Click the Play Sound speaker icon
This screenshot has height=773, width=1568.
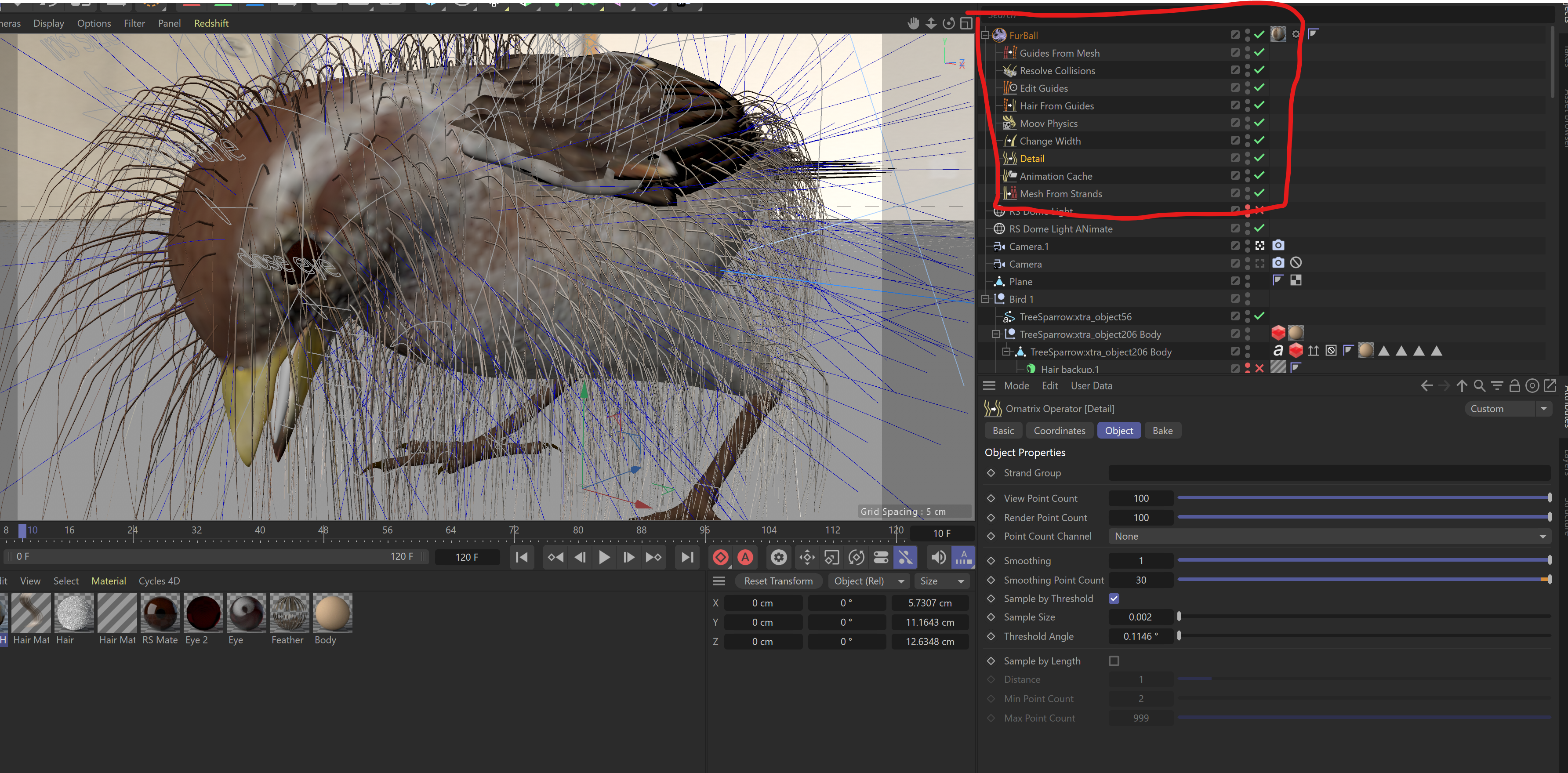click(x=938, y=557)
